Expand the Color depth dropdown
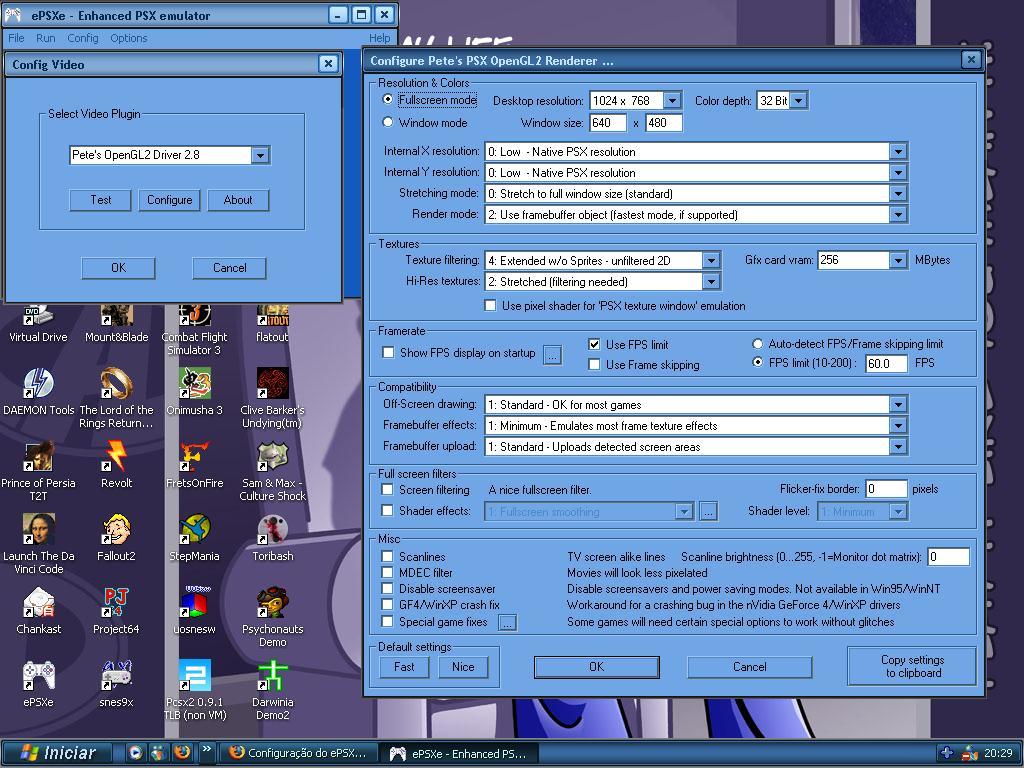1024x768 pixels. [x=799, y=101]
